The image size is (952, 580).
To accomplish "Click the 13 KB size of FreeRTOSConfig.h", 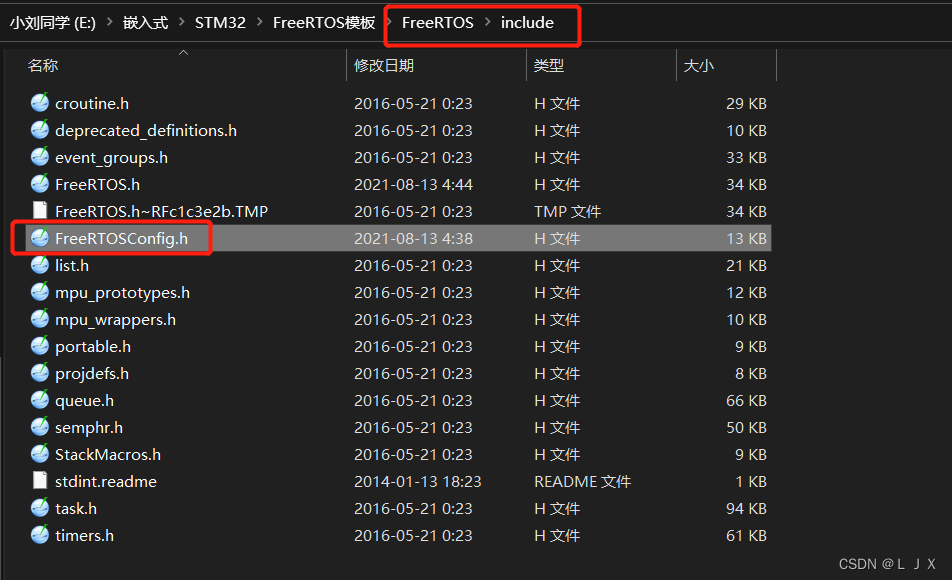I will click(746, 238).
